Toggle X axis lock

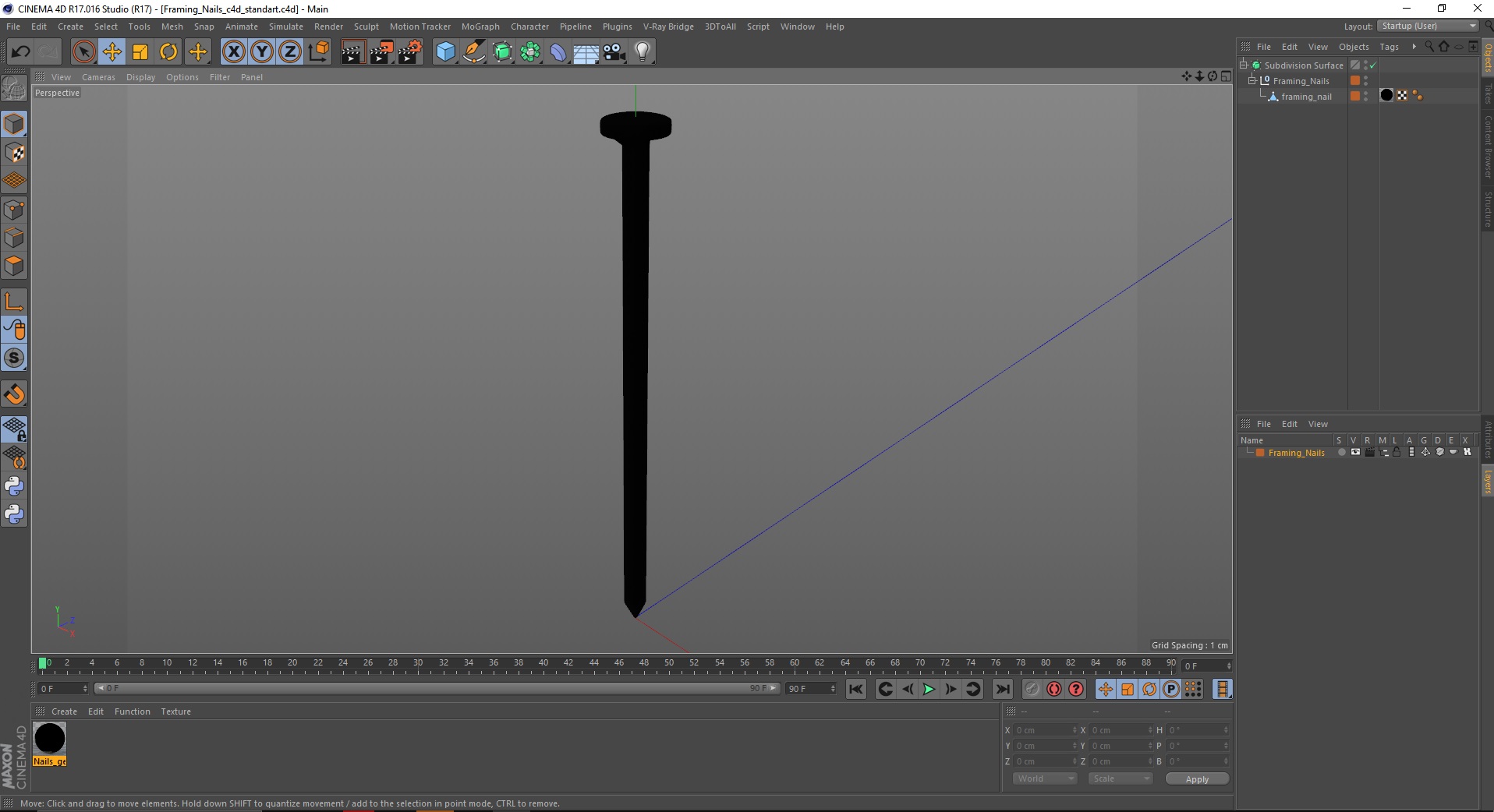[x=233, y=52]
